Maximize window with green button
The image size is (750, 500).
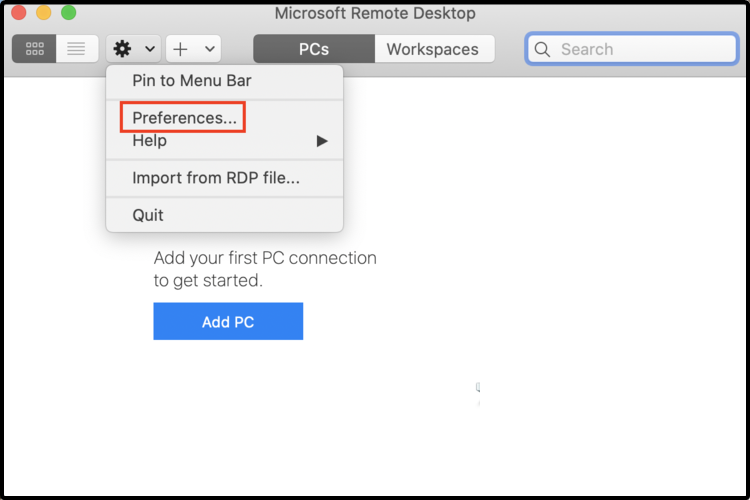tap(68, 13)
